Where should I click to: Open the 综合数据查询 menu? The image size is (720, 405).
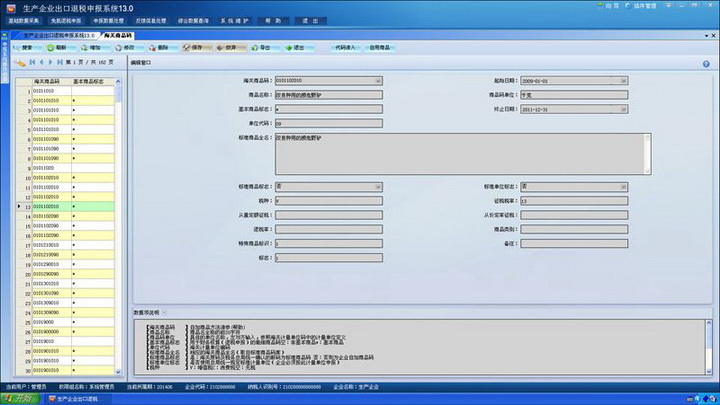pyautogui.click(x=193, y=21)
